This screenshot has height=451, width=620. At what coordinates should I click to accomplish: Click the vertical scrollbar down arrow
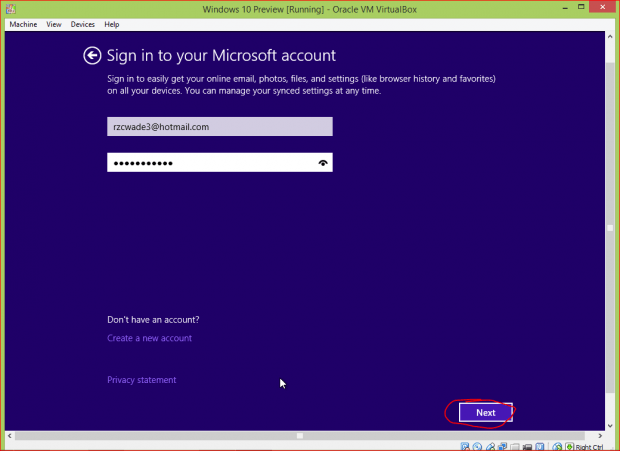(610, 426)
